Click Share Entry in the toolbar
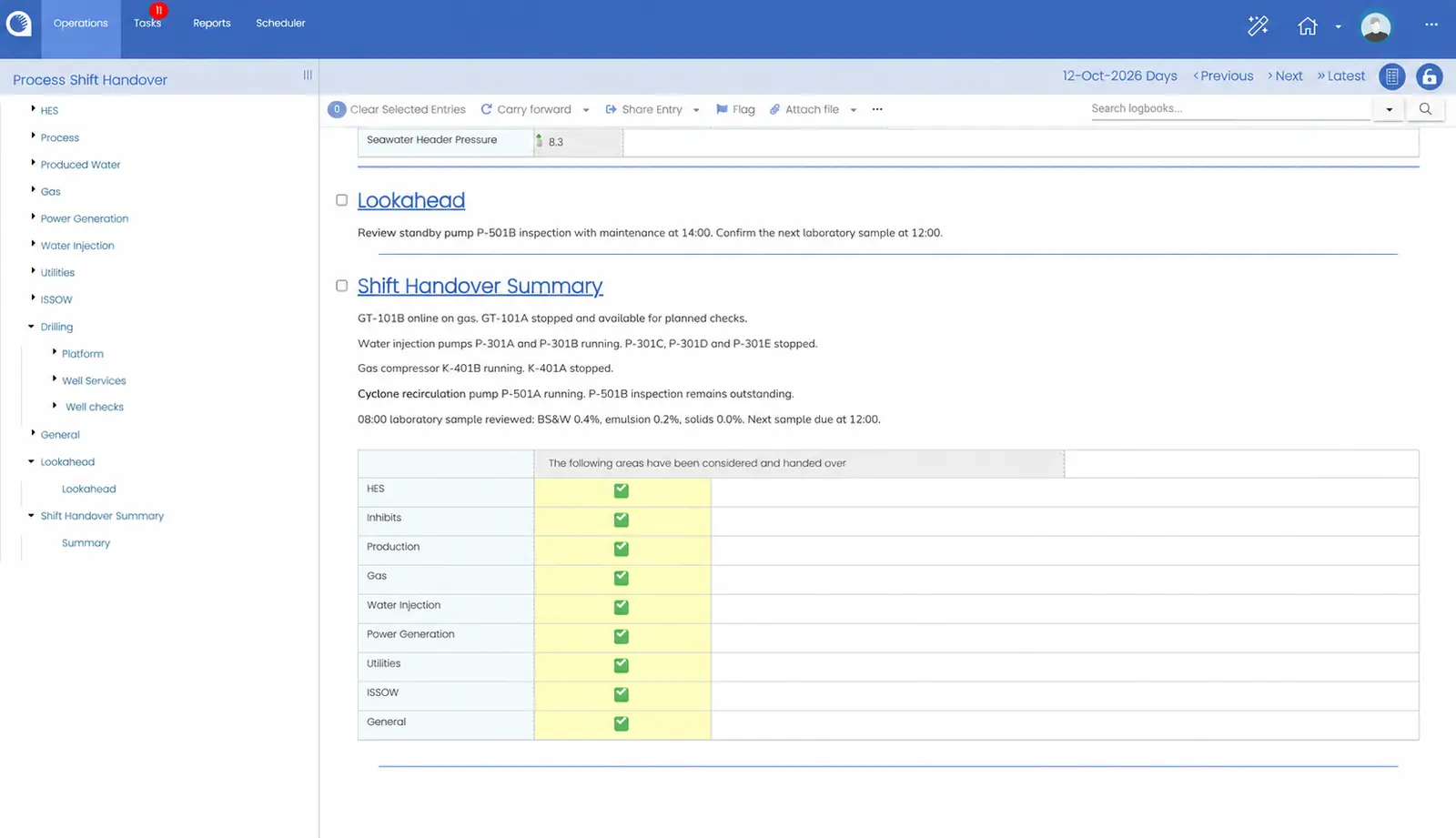1456x838 pixels. [644, 109]
